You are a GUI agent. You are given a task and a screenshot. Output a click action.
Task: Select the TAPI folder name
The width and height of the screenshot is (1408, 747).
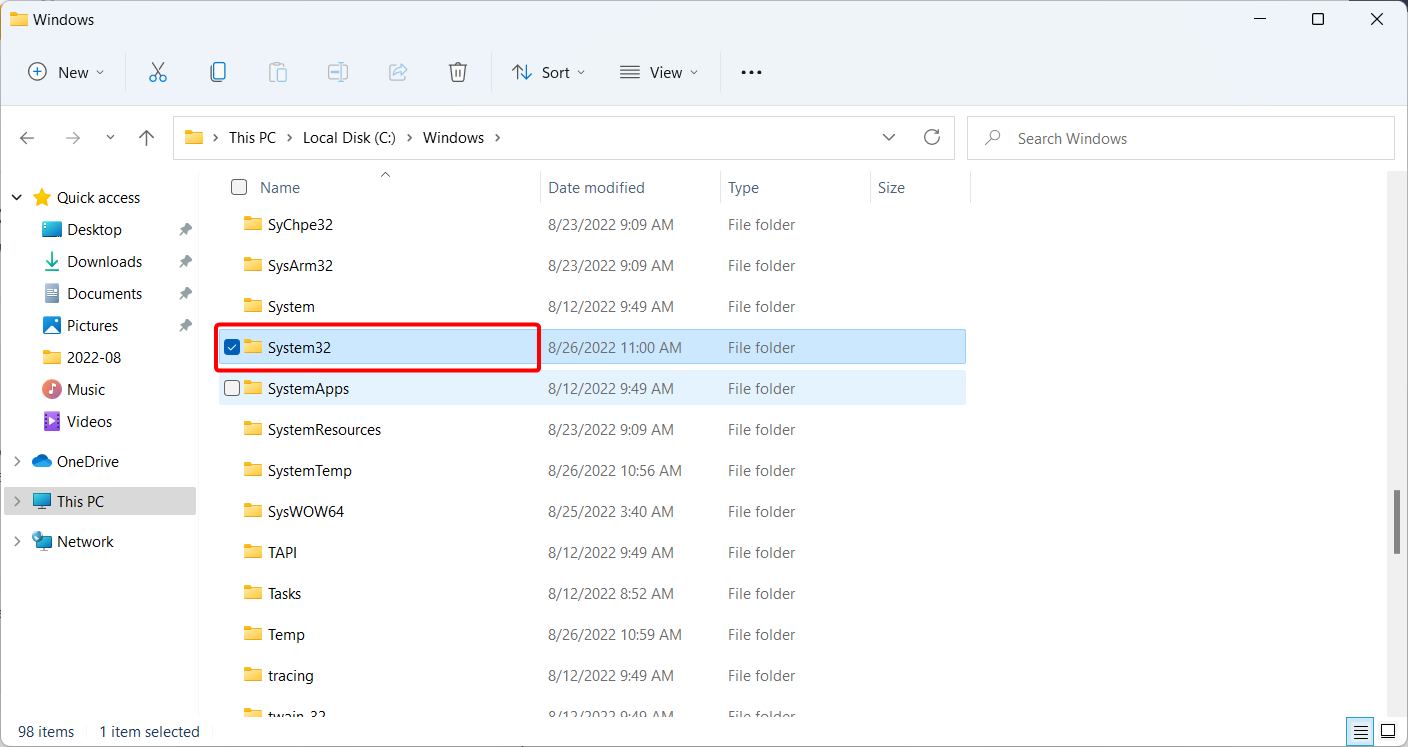(x=282, y=552)
